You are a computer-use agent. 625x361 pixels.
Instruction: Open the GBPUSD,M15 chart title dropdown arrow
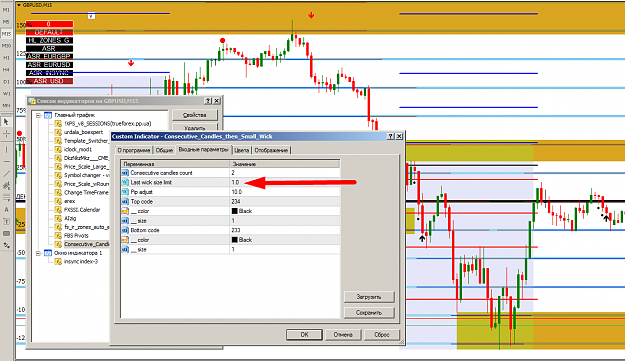[19, 5]
